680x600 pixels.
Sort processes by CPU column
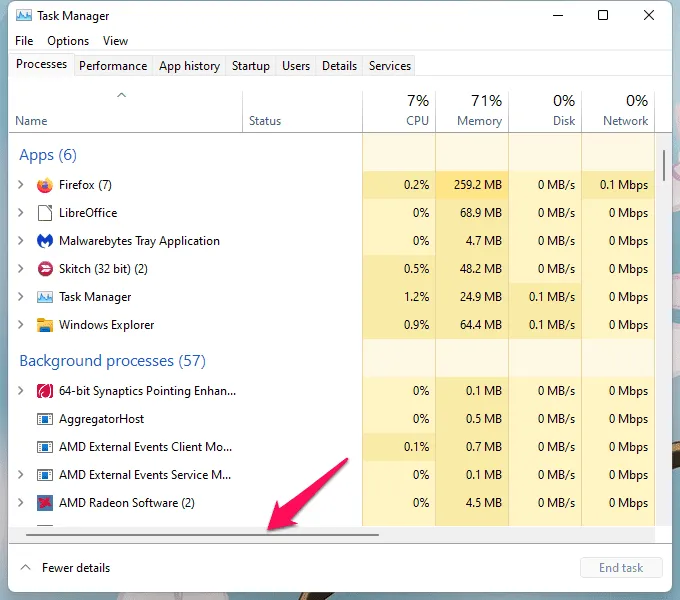click(x=399, y=111)
